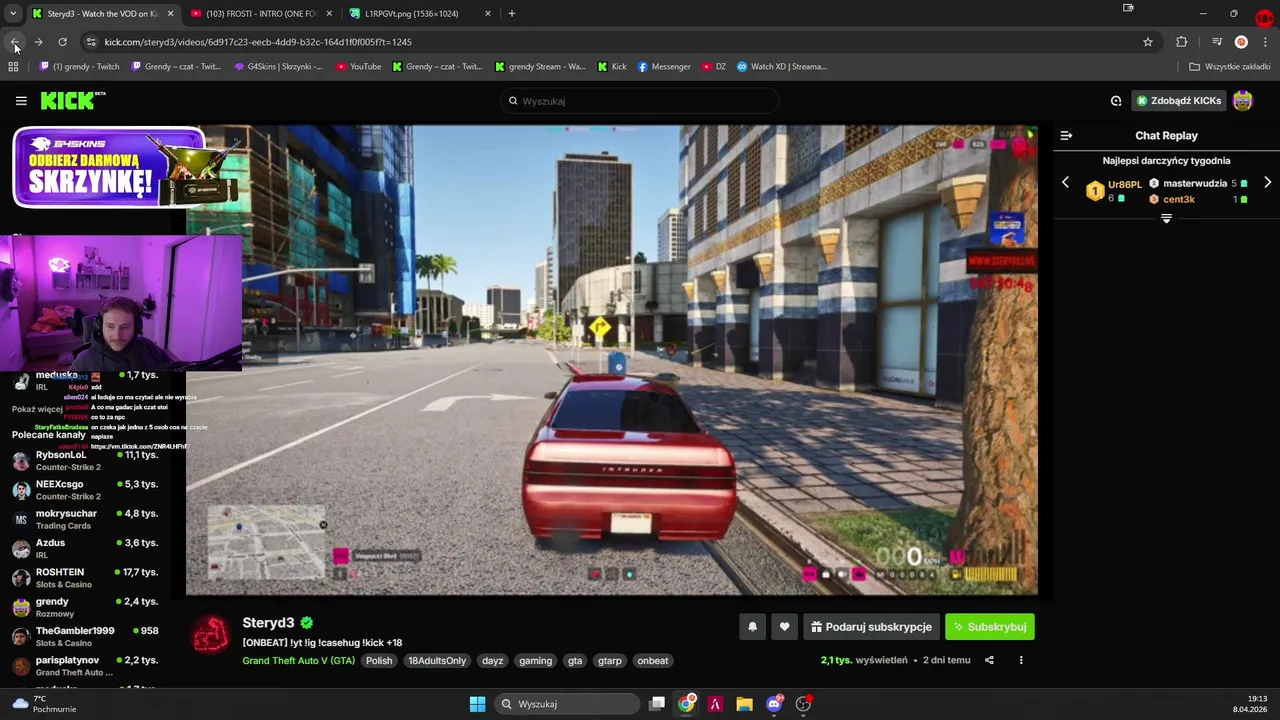1280x720 pixels.
Task: Open Chrome three-dot menu
Action: tap(1265, 42)
